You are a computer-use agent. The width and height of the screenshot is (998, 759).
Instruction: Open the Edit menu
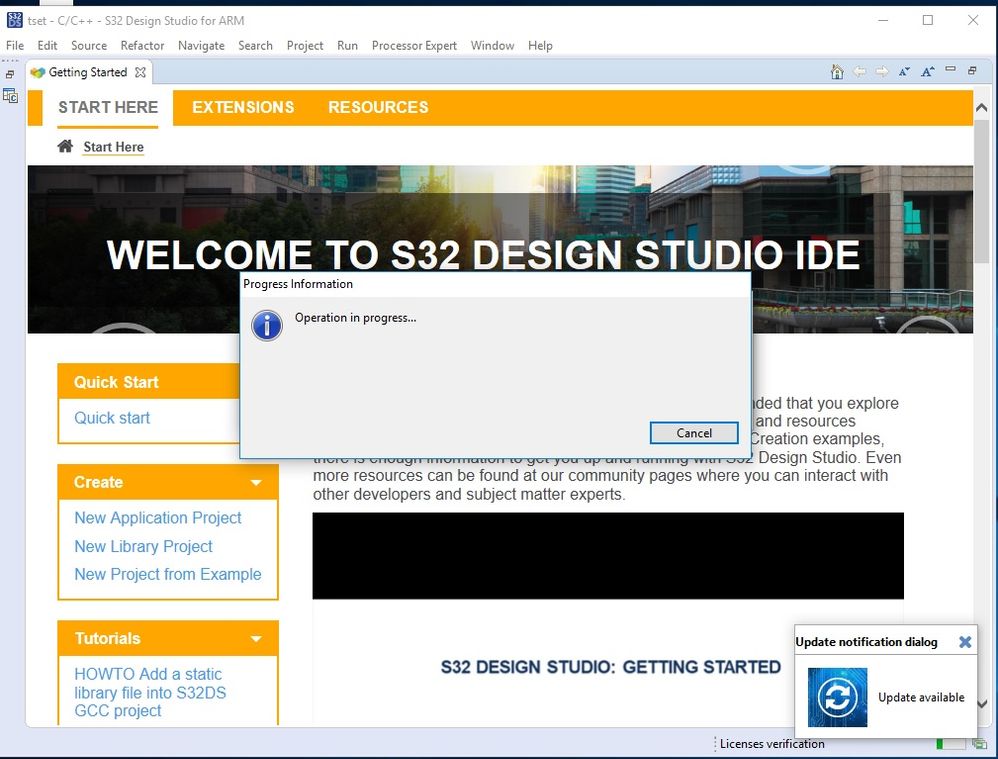pyautogui.click(x=47, y=46)
